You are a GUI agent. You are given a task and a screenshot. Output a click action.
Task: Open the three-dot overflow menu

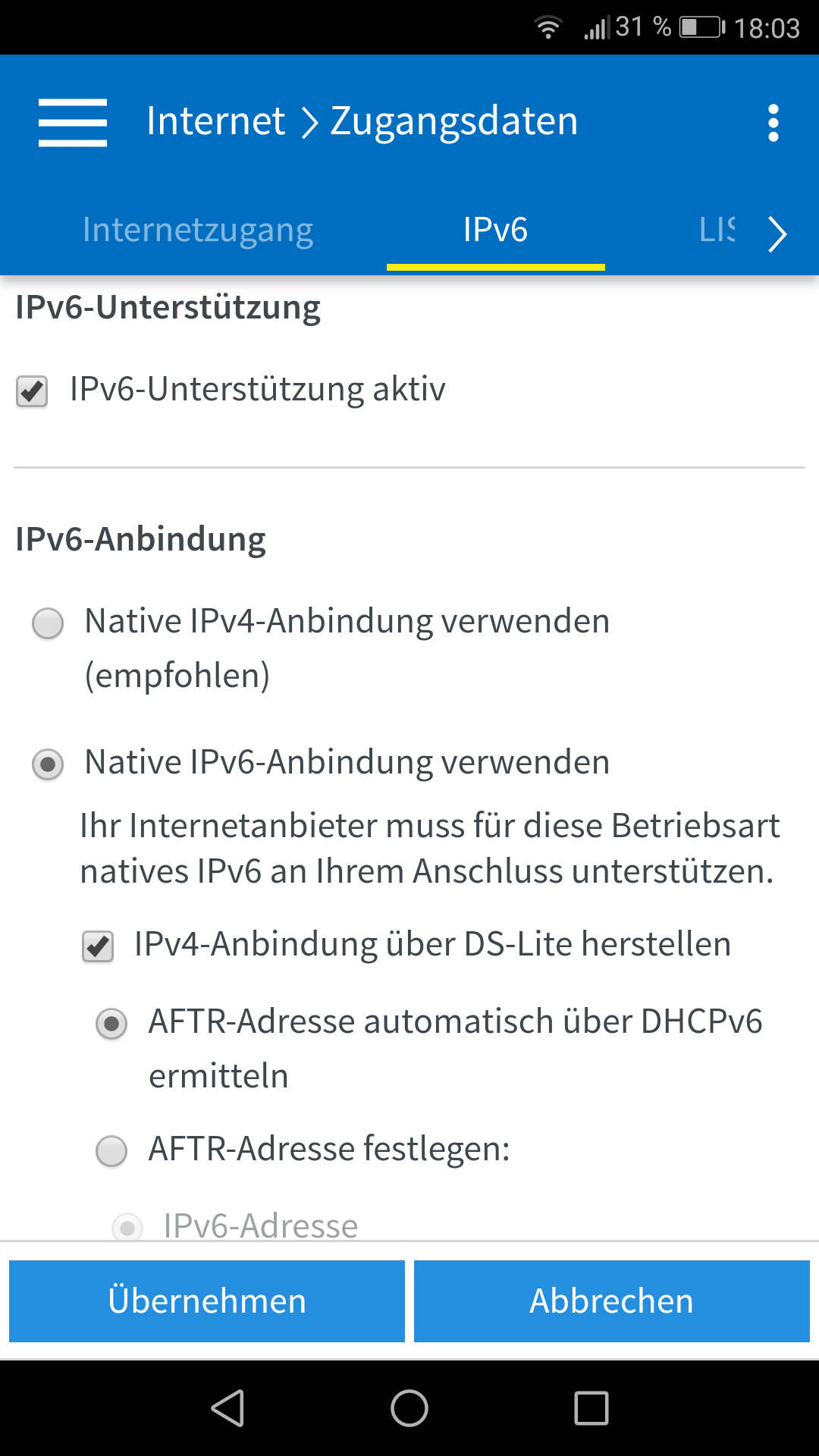click(x=773, y=121)
